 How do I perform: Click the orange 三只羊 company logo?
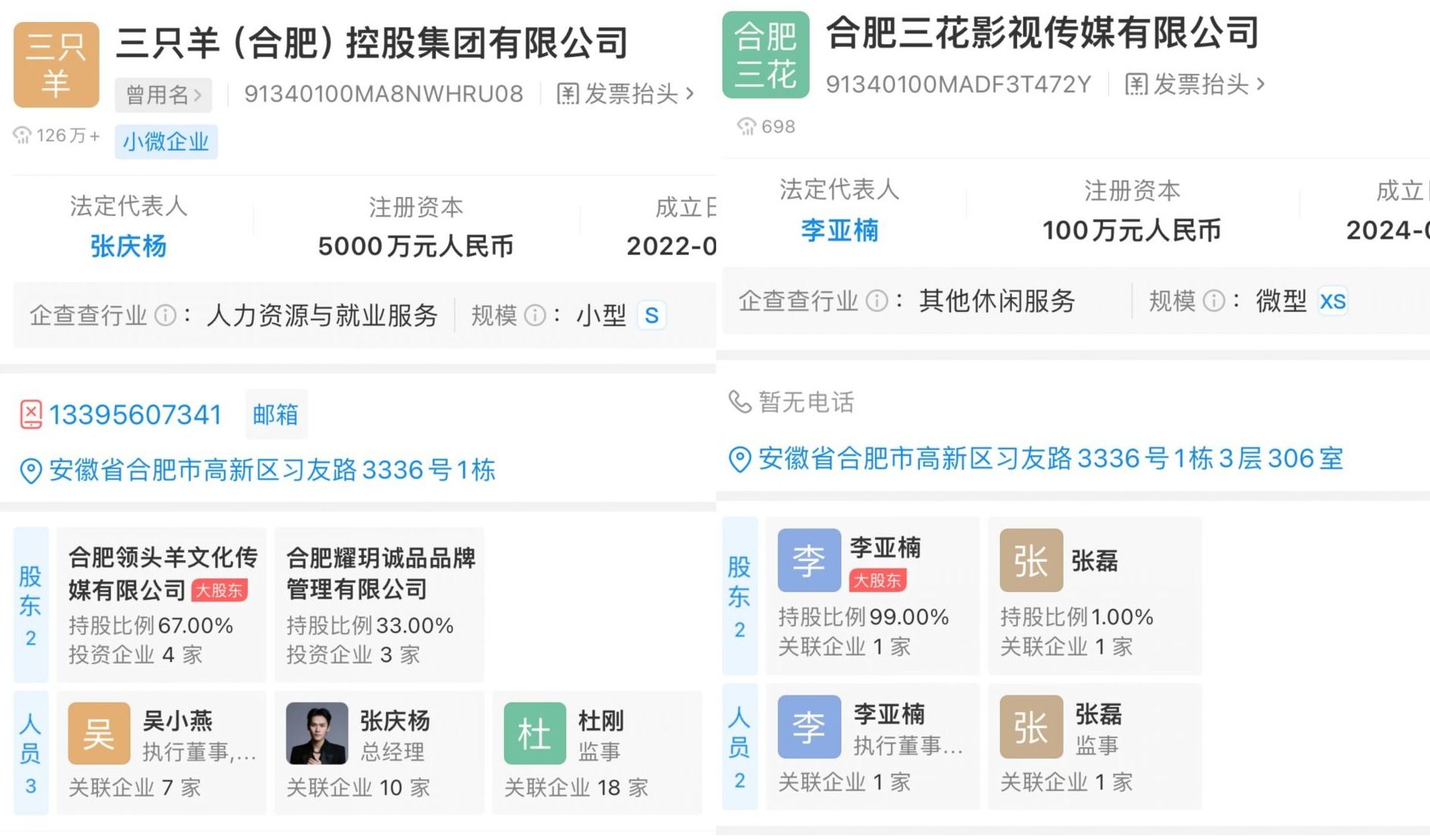tap(56, 65)
